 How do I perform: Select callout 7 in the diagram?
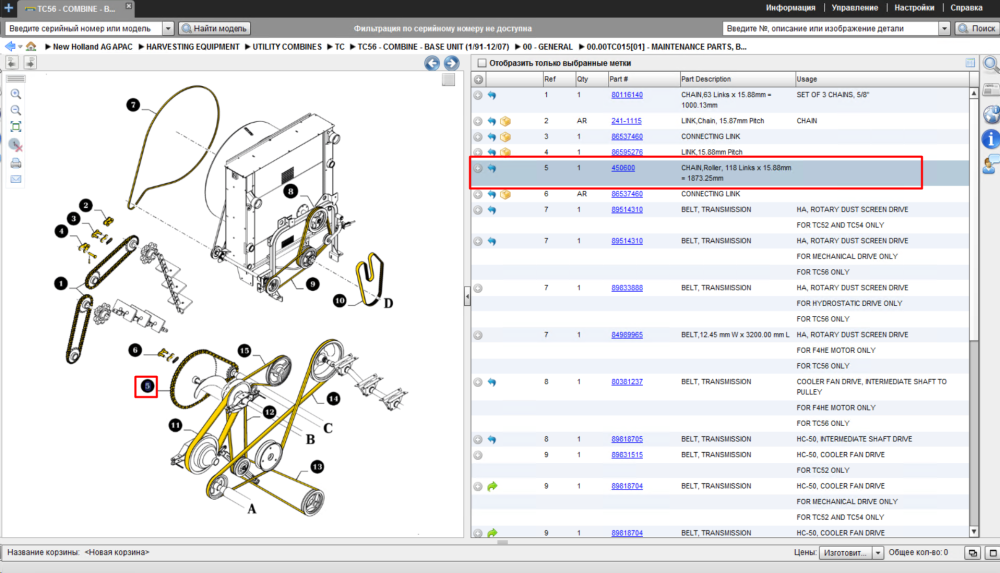pyautogui.click(x=133, y=105)
